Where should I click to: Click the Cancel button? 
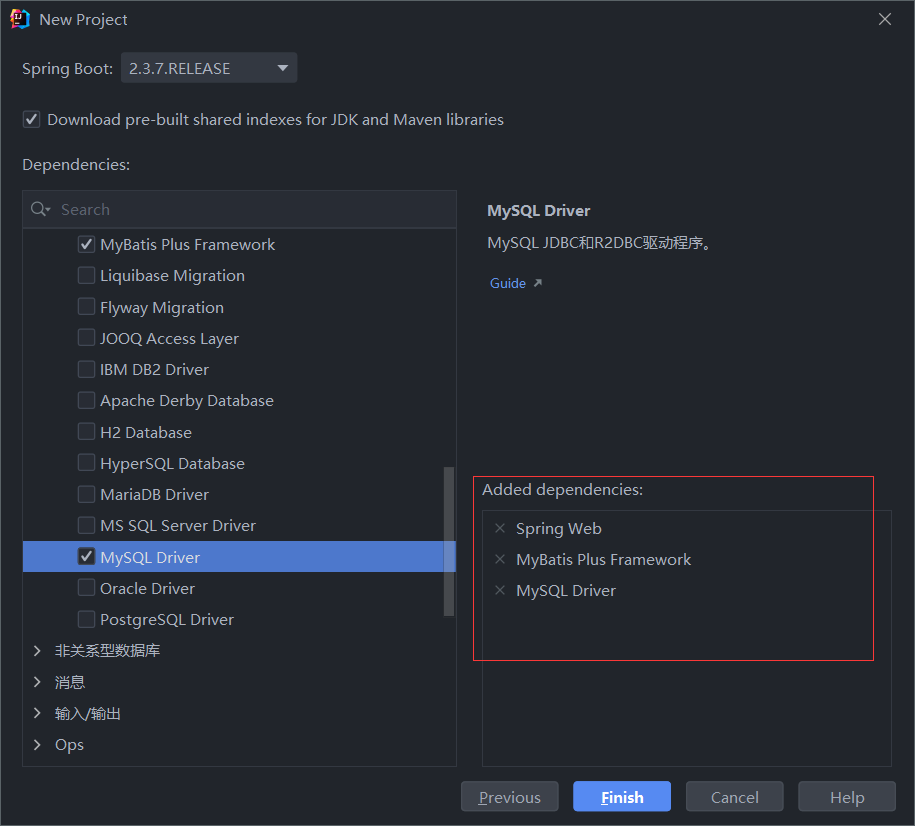(x=735, y=797)
